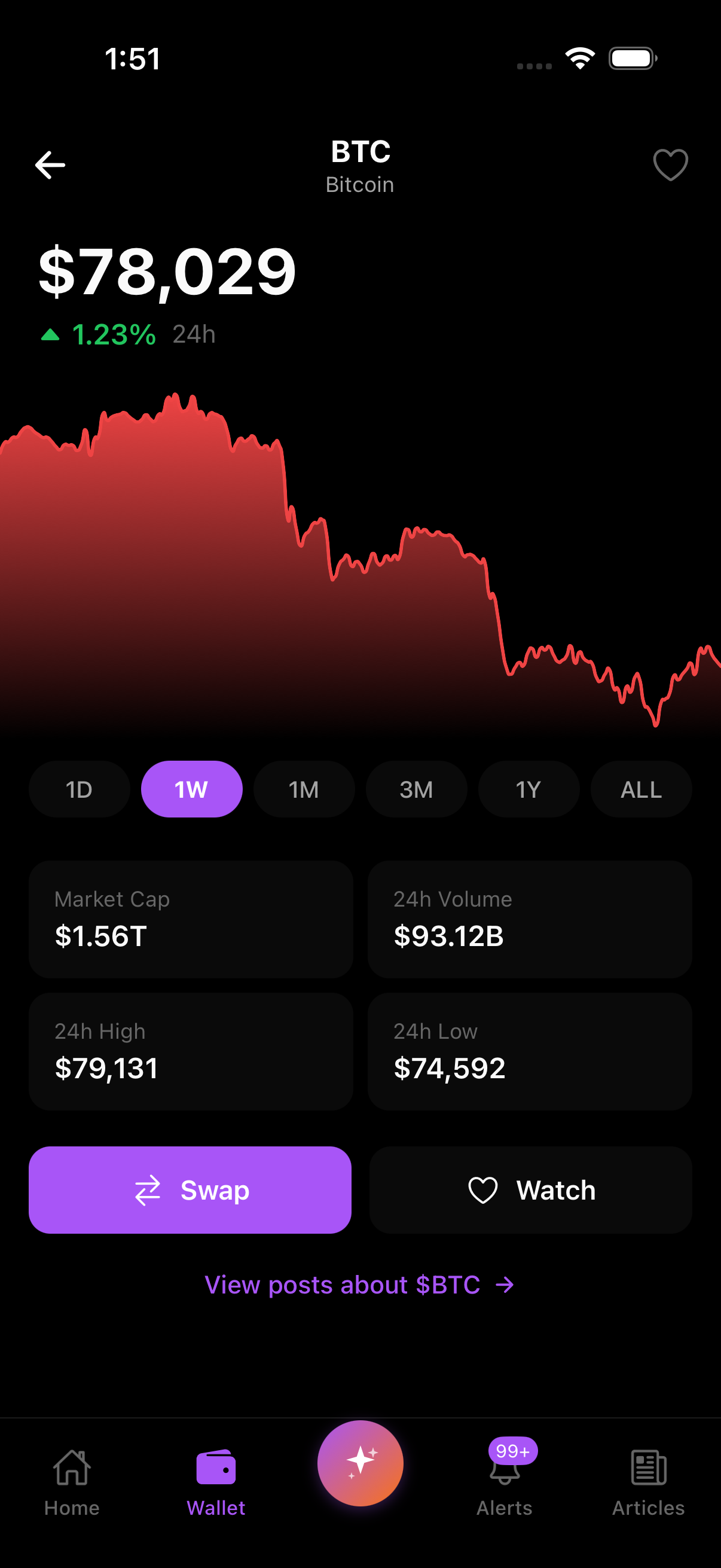
Task: Tap the 24h High card
Action: [x=191, y=1051]
